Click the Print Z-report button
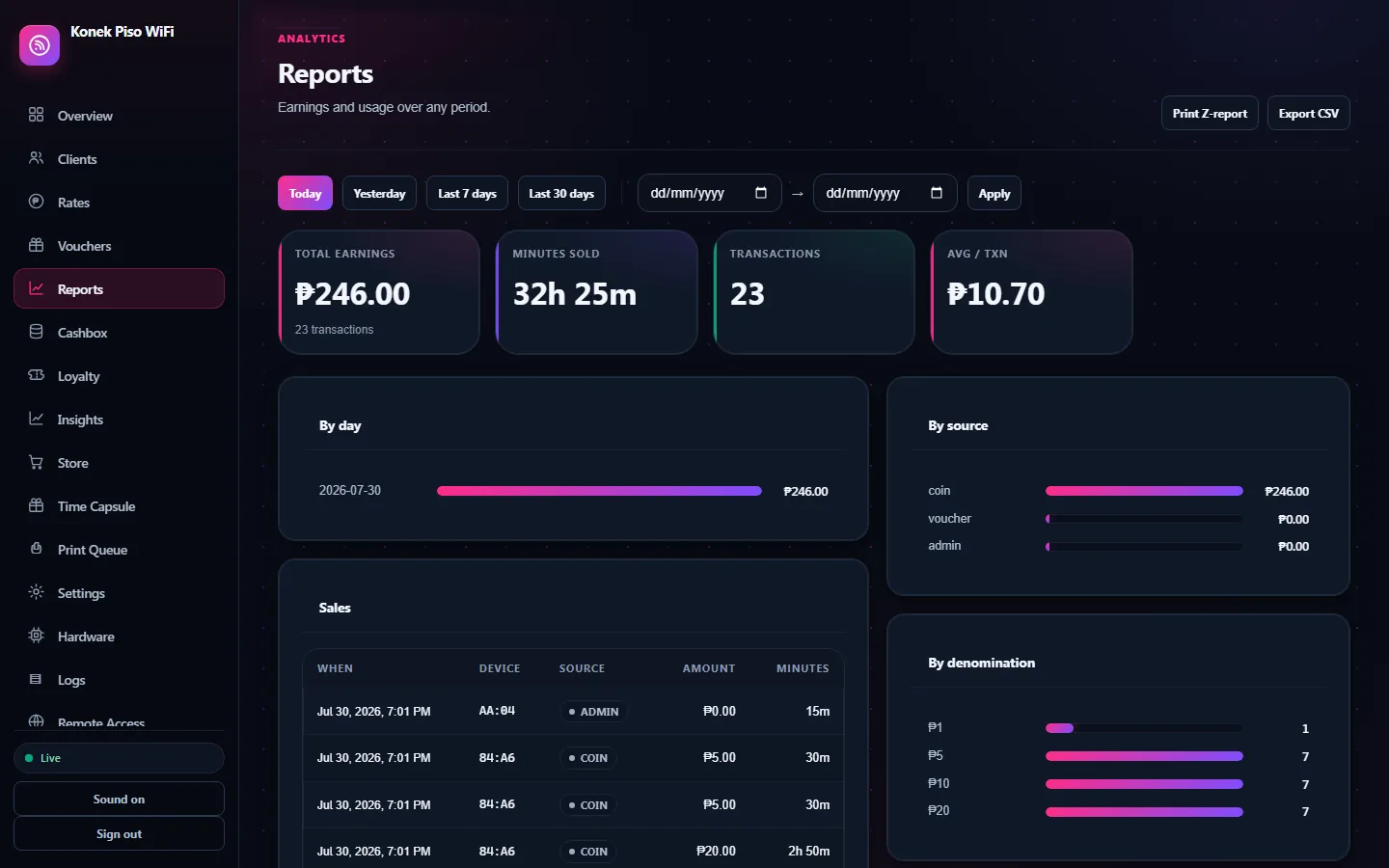 pos(1210,113)
